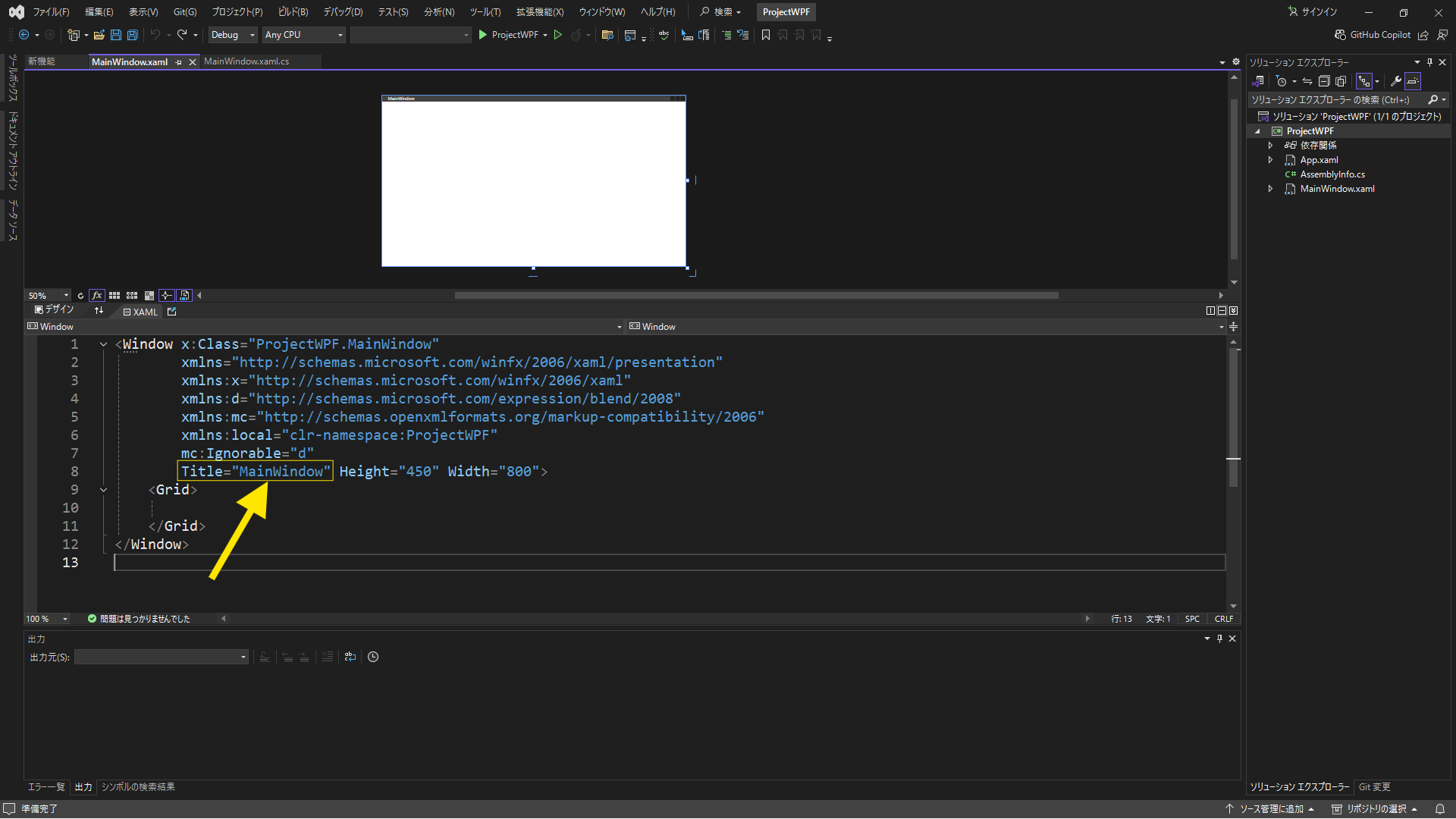Toggle show snap grid in designer
Viewport: 1456px width, 819px height.
pyautogui.click(x=115, y=296)
